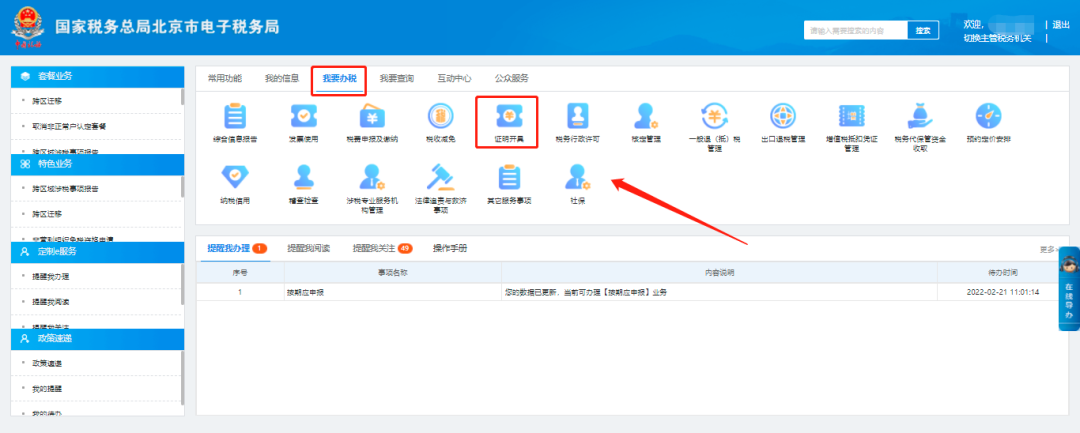Click 定制e服务 panel scrollbar
The height and width of the screenshot is (433, 1080).
tap(183, 284)
